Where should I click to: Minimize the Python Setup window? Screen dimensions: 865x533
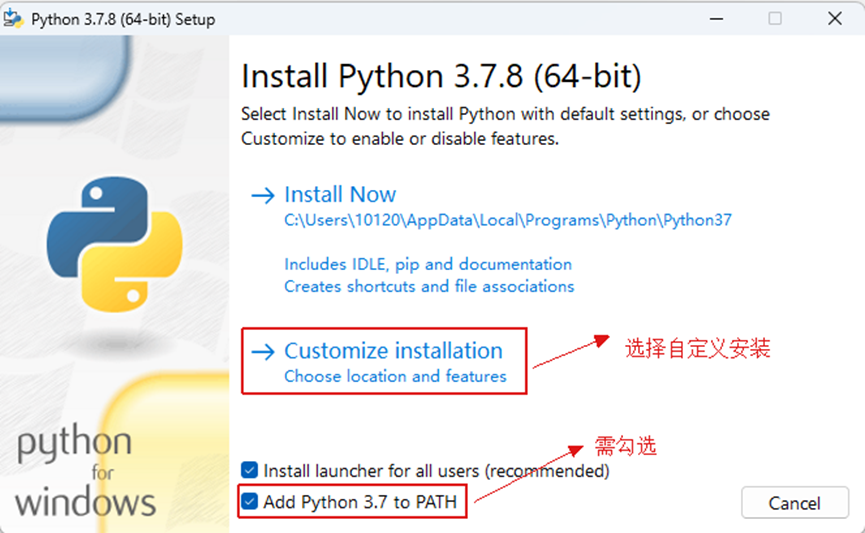click(x=718, y=19)
